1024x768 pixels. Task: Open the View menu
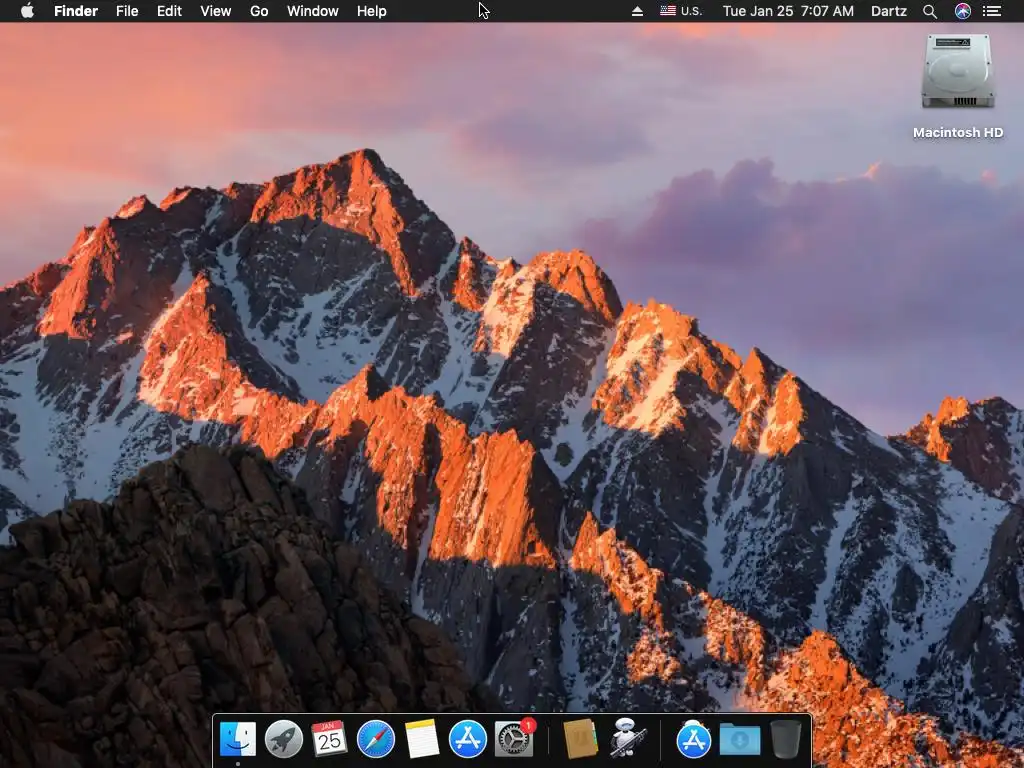[216, 11]
